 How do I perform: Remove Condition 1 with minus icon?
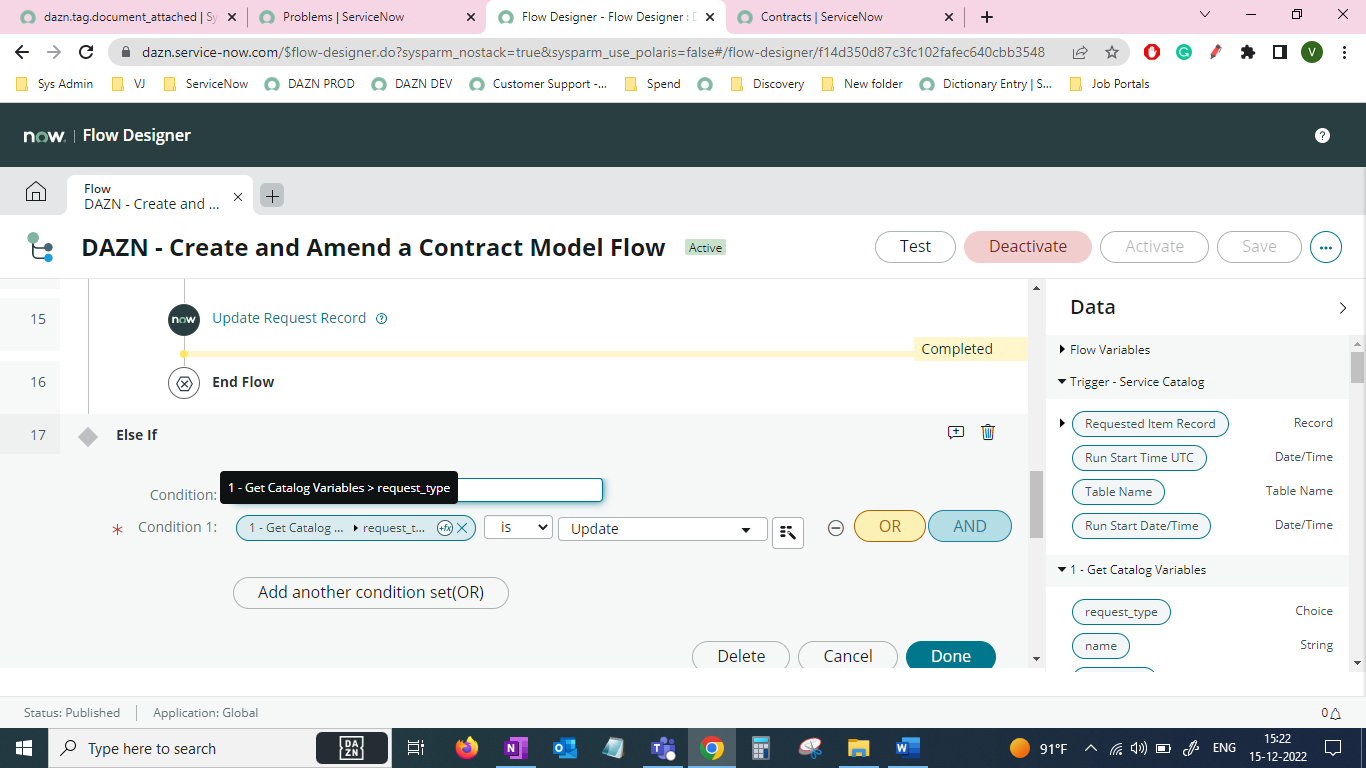click(x=836, y=528)
